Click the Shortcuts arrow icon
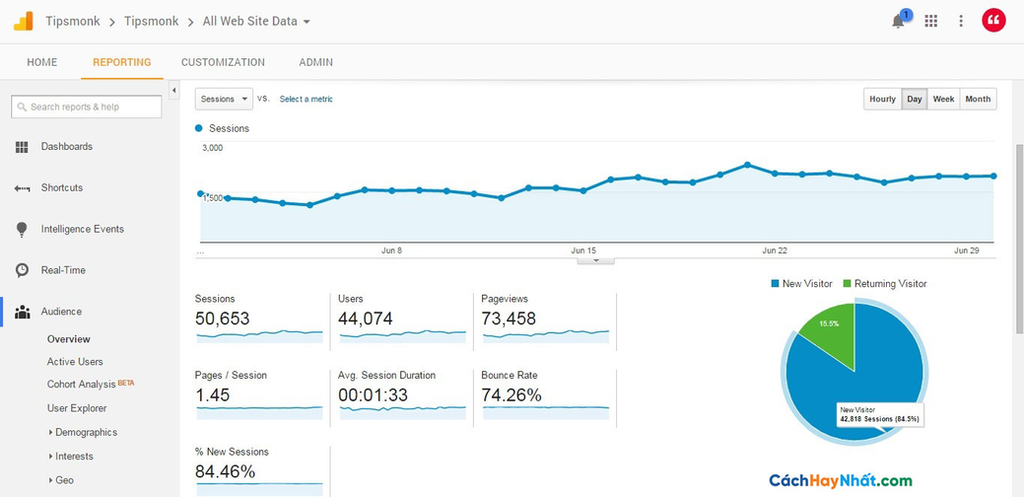 point(22,188)
